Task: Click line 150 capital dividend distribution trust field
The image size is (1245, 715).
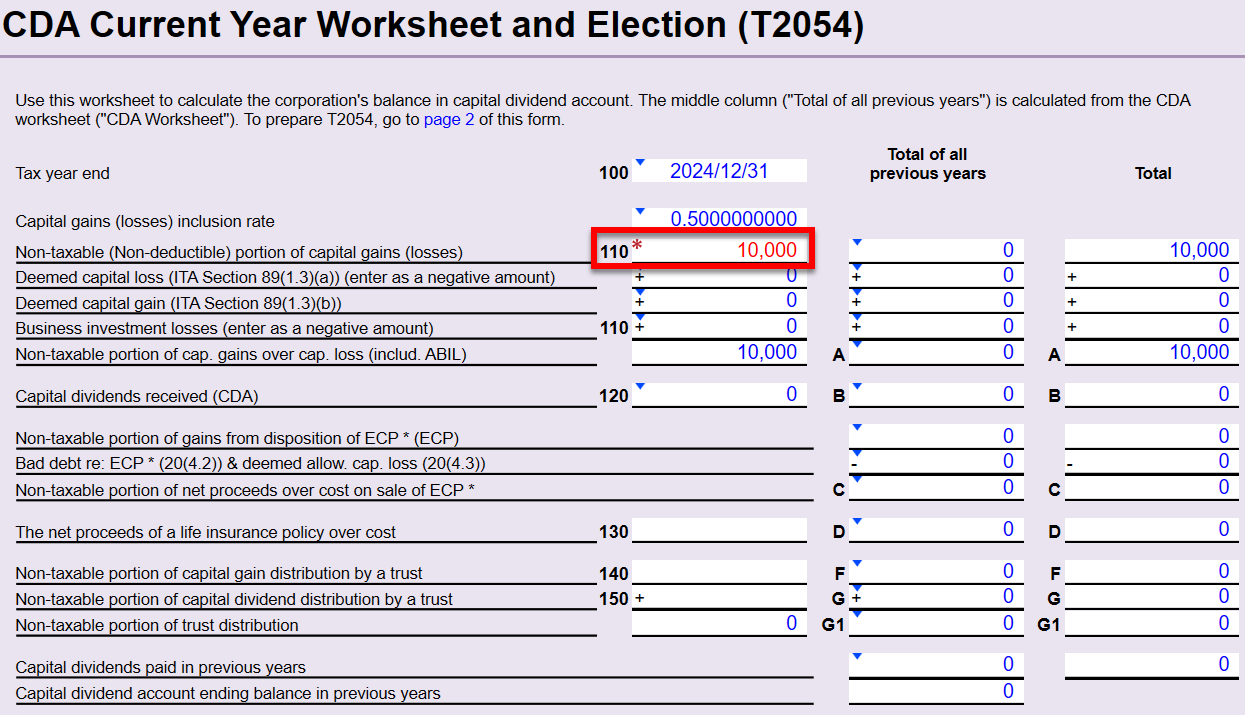Action: (x=719, y=598)
